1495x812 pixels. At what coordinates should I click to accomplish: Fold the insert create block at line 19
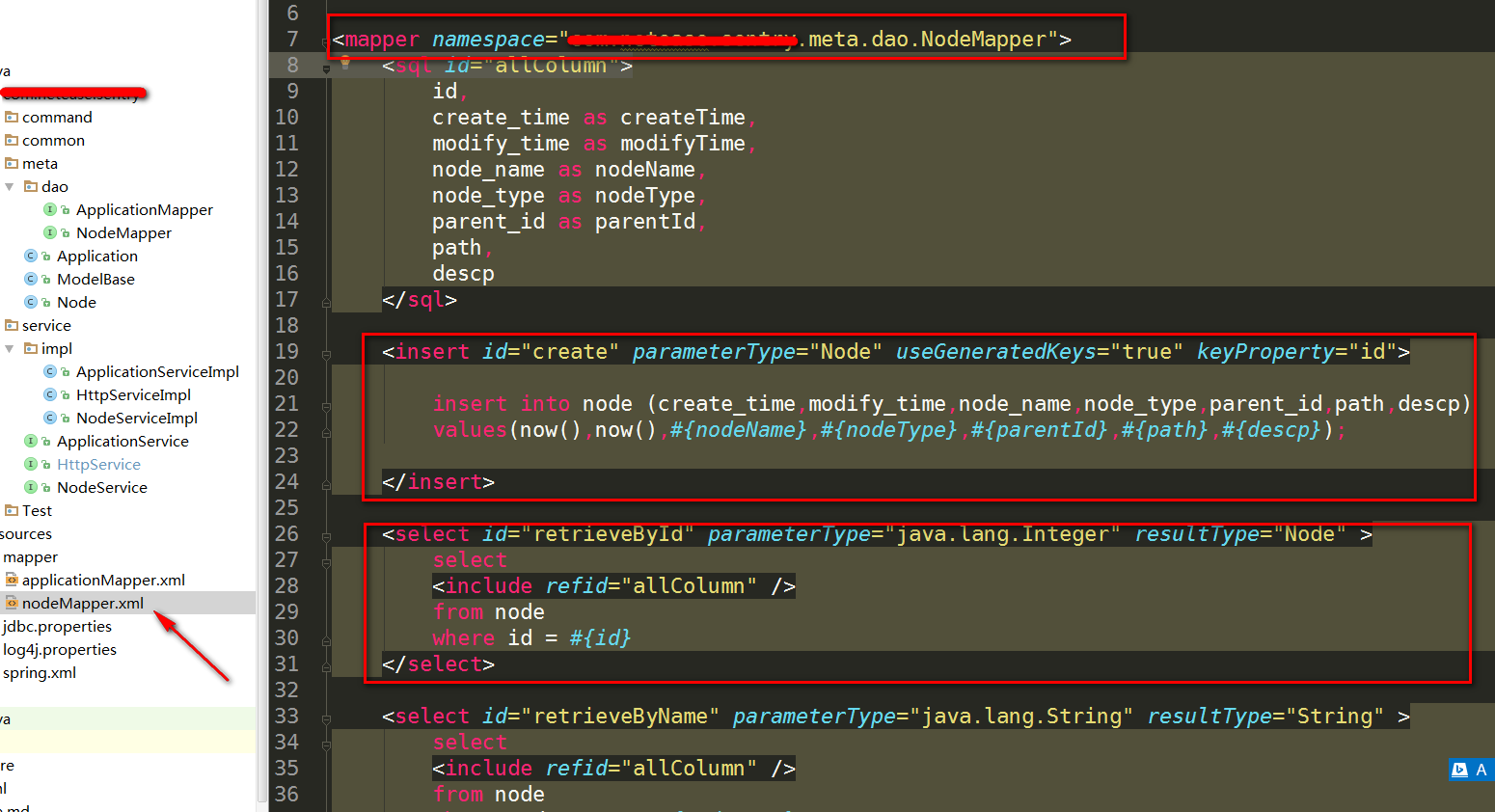coord(326,354)
